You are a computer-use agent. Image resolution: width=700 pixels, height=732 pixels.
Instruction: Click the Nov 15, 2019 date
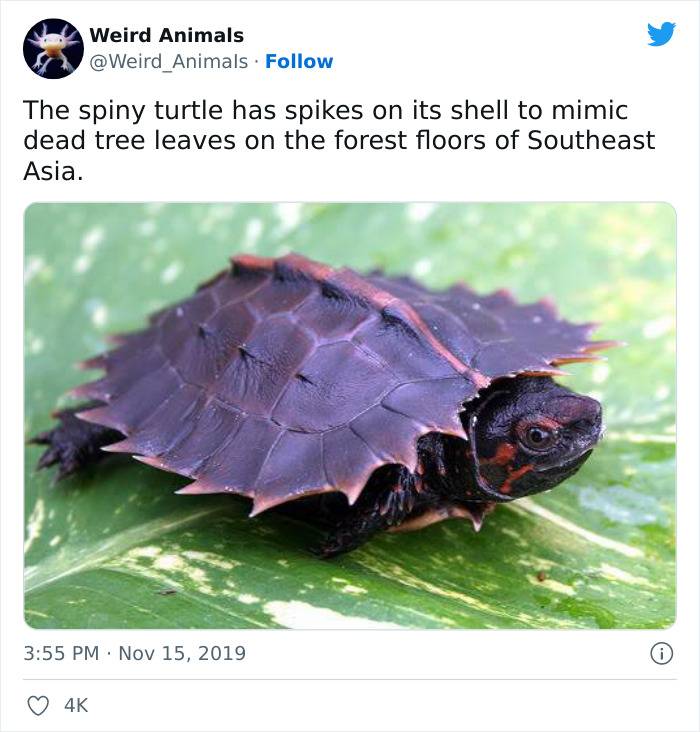182,653
